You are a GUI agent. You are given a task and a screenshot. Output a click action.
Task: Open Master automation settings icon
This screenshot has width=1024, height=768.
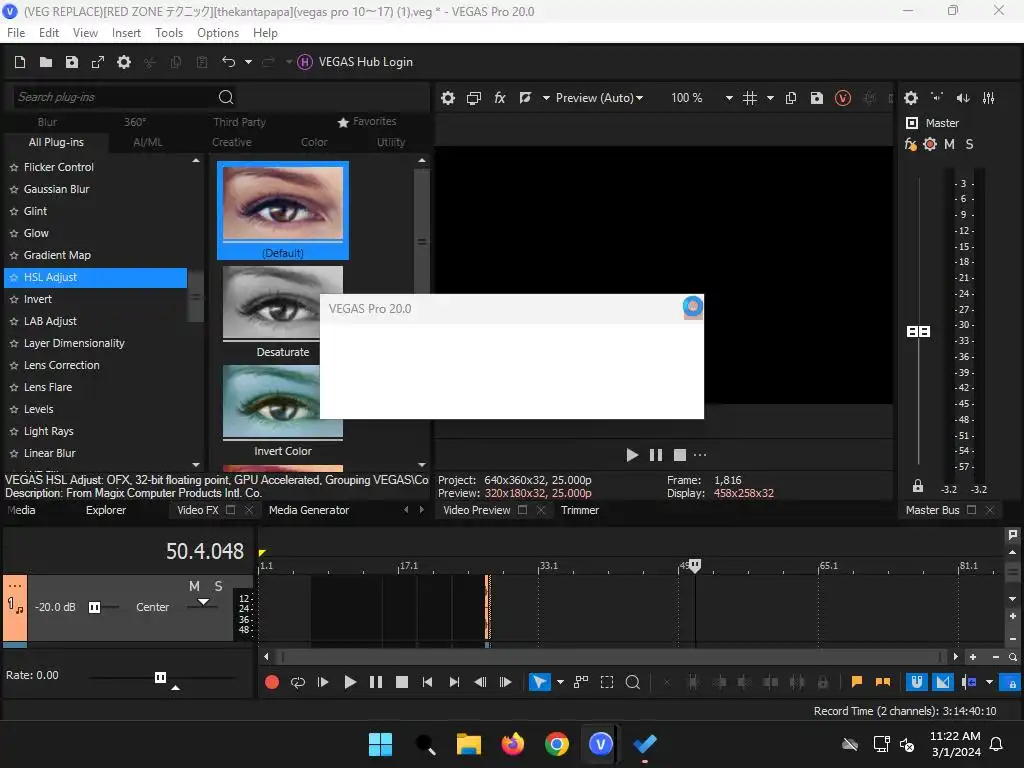click(x=930, y=144)
